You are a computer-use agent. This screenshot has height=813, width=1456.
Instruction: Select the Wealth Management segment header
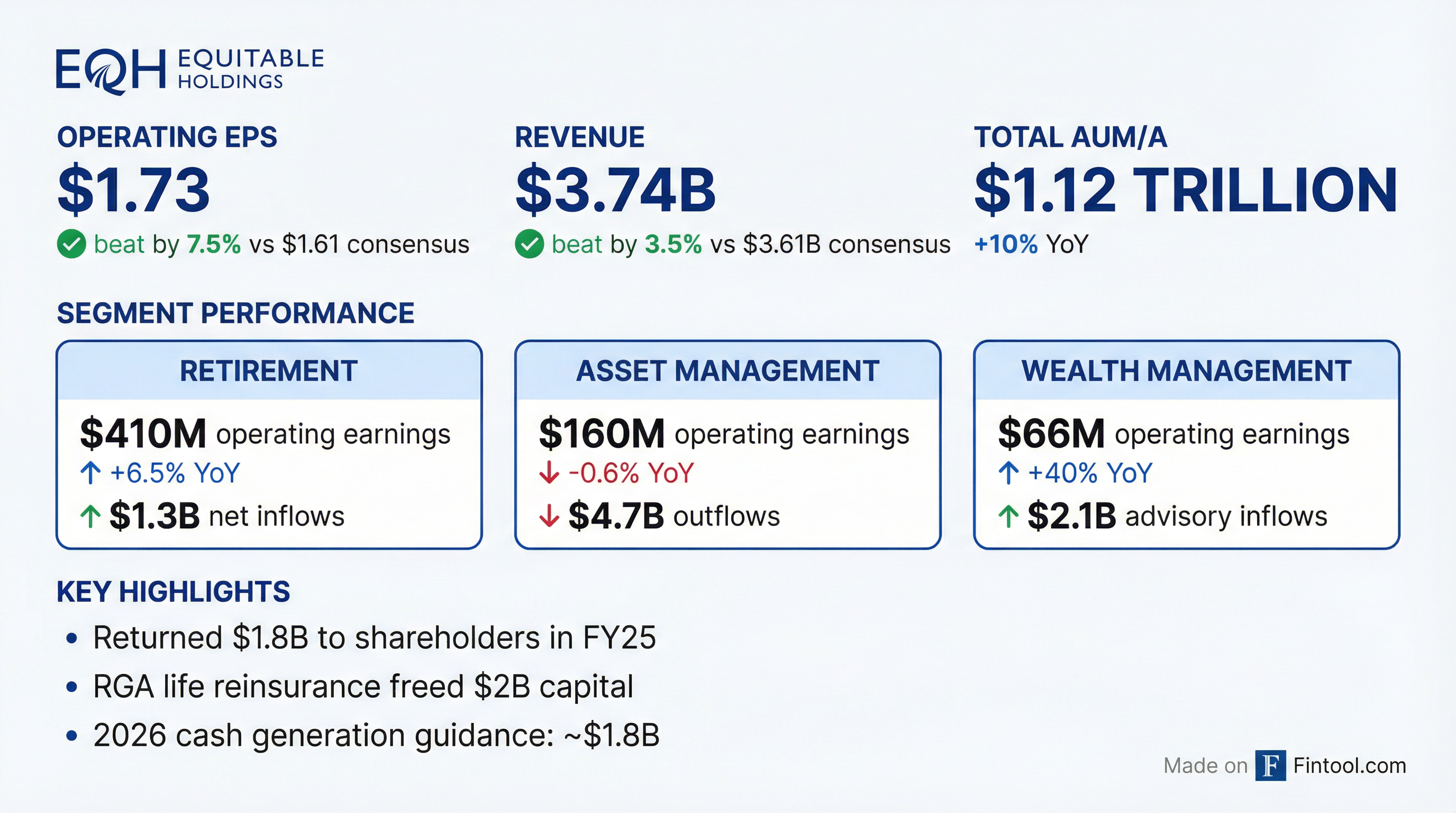click(x=1186, y=372)
